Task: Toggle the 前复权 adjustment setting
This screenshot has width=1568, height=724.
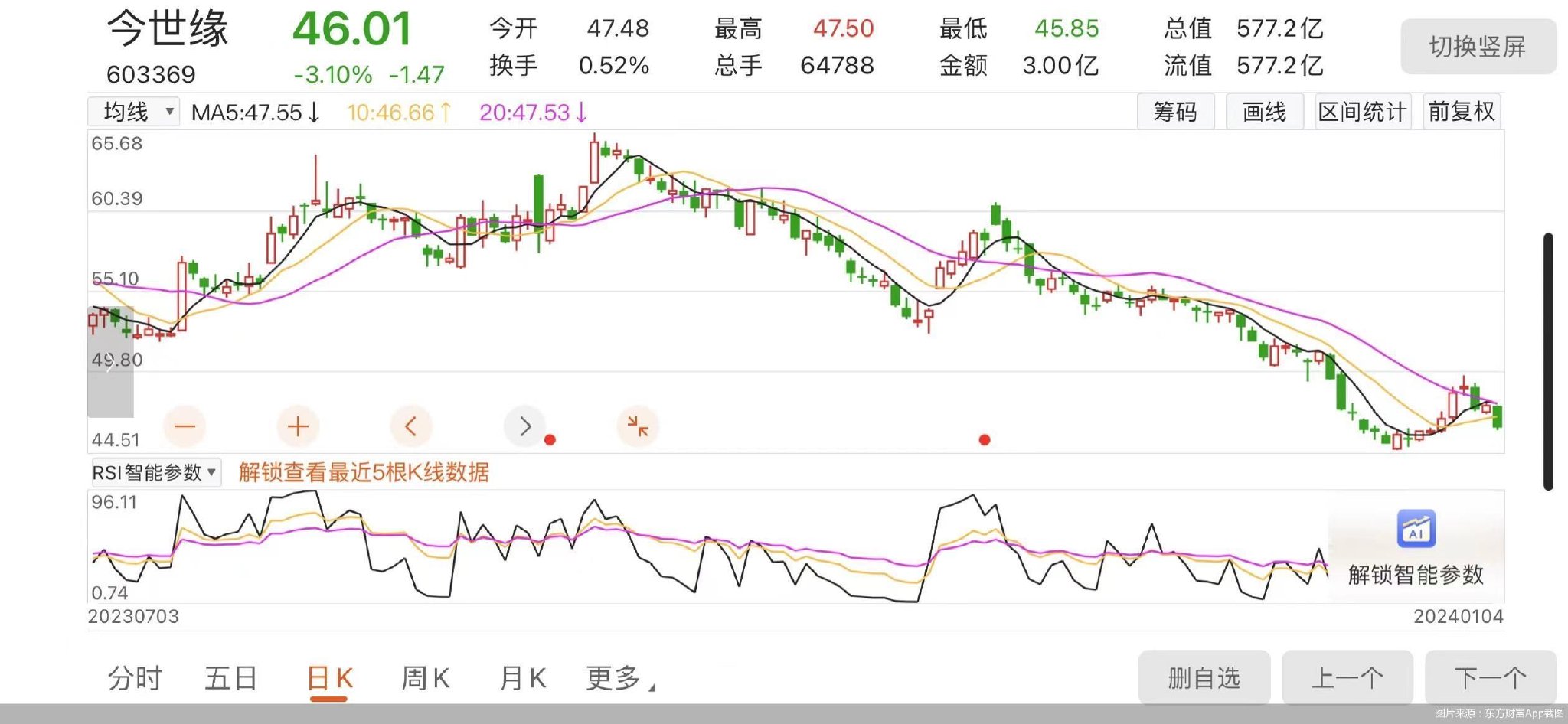Action: (1462, 112)
